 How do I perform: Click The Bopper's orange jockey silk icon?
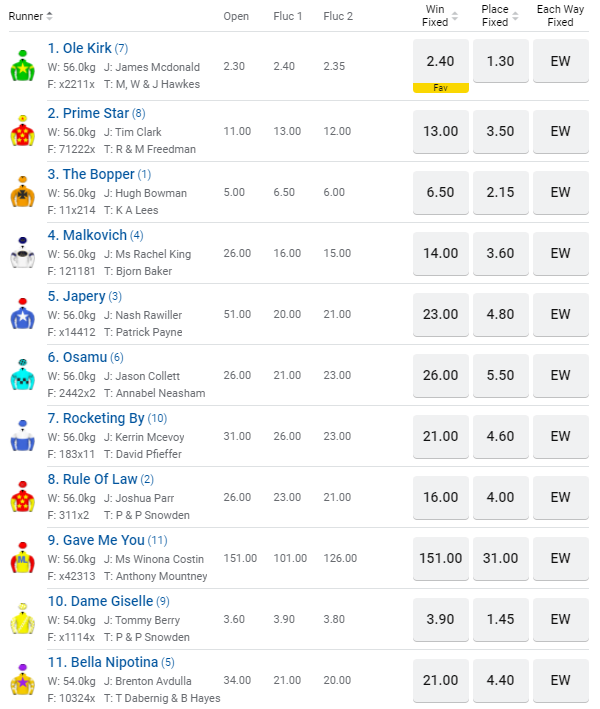22,193
